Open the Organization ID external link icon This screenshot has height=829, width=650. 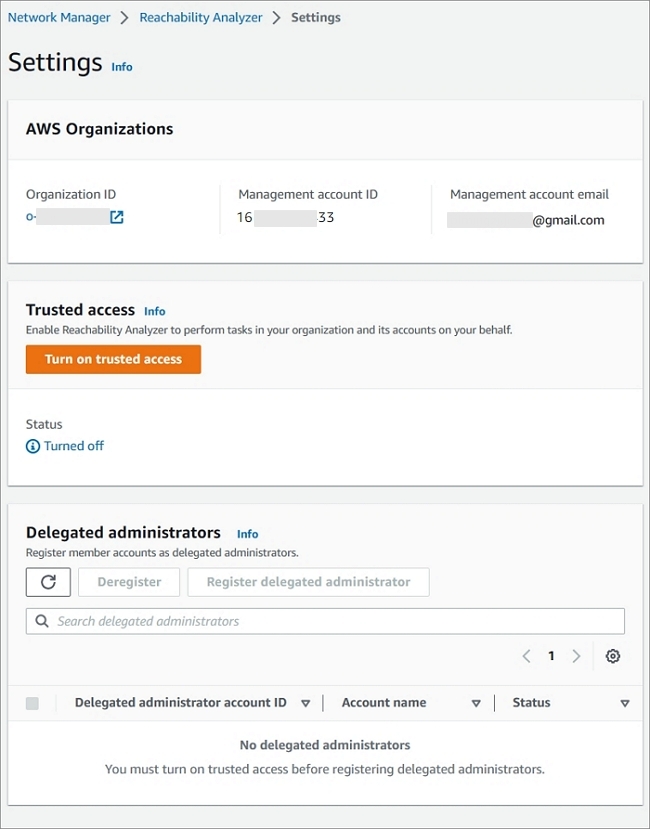click(x=116, y=217)
